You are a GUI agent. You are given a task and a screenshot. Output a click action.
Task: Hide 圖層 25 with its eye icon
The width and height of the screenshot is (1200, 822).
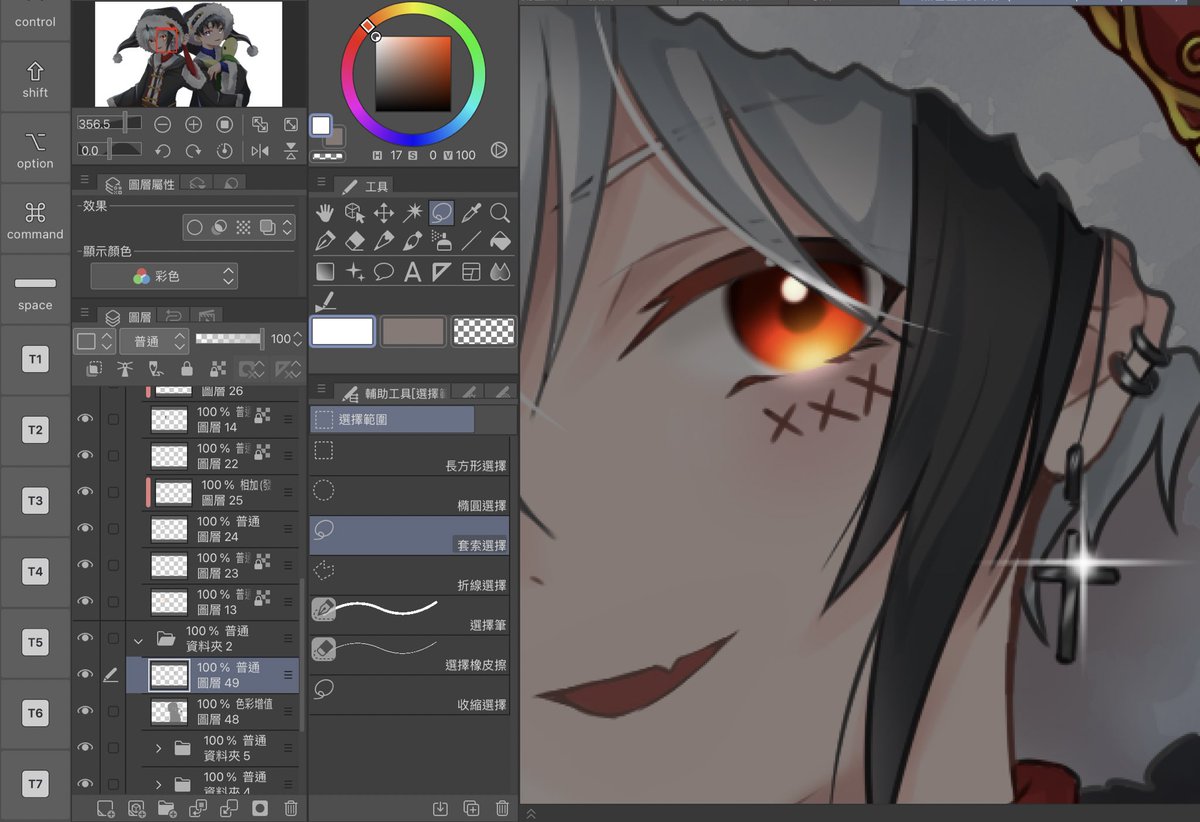pyautogui.click(x=85, y=491)
